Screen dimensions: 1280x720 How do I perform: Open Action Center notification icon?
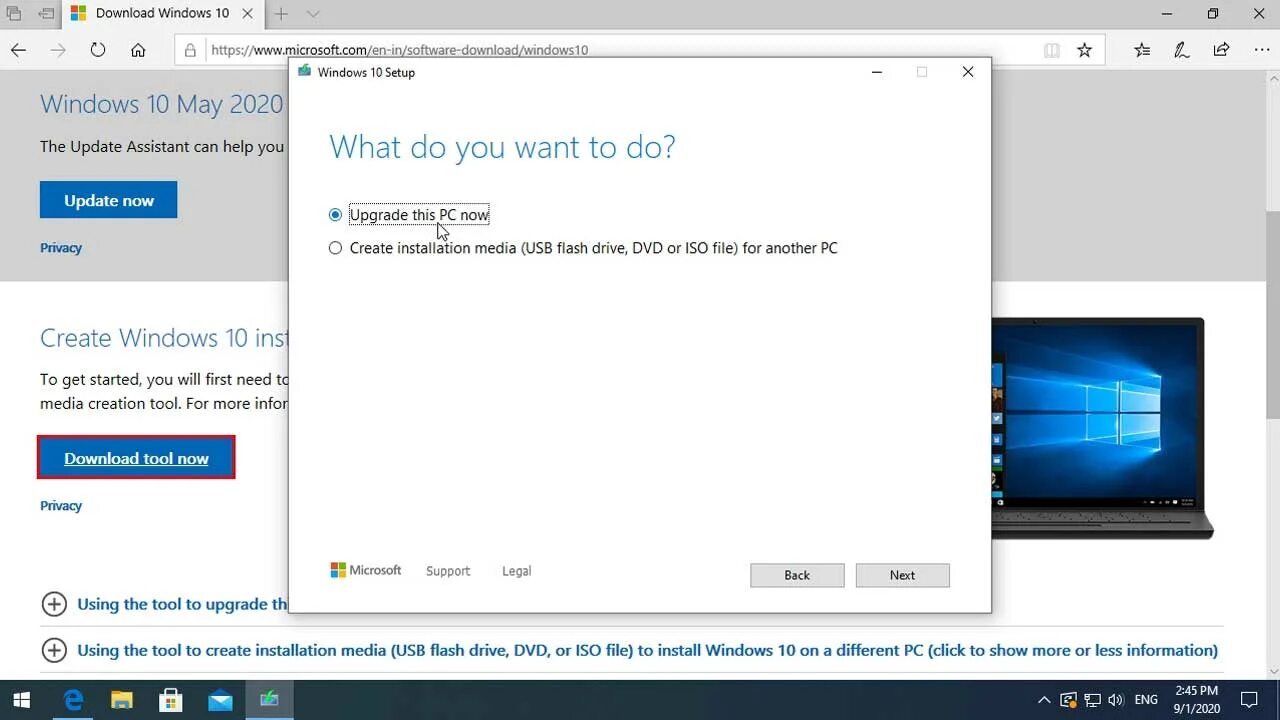coord(1249,700)
